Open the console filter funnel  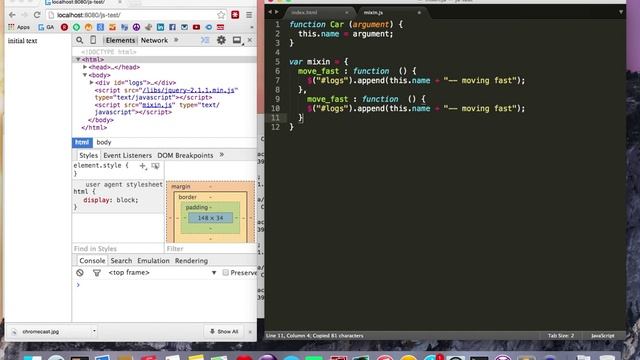coord(97,273)
